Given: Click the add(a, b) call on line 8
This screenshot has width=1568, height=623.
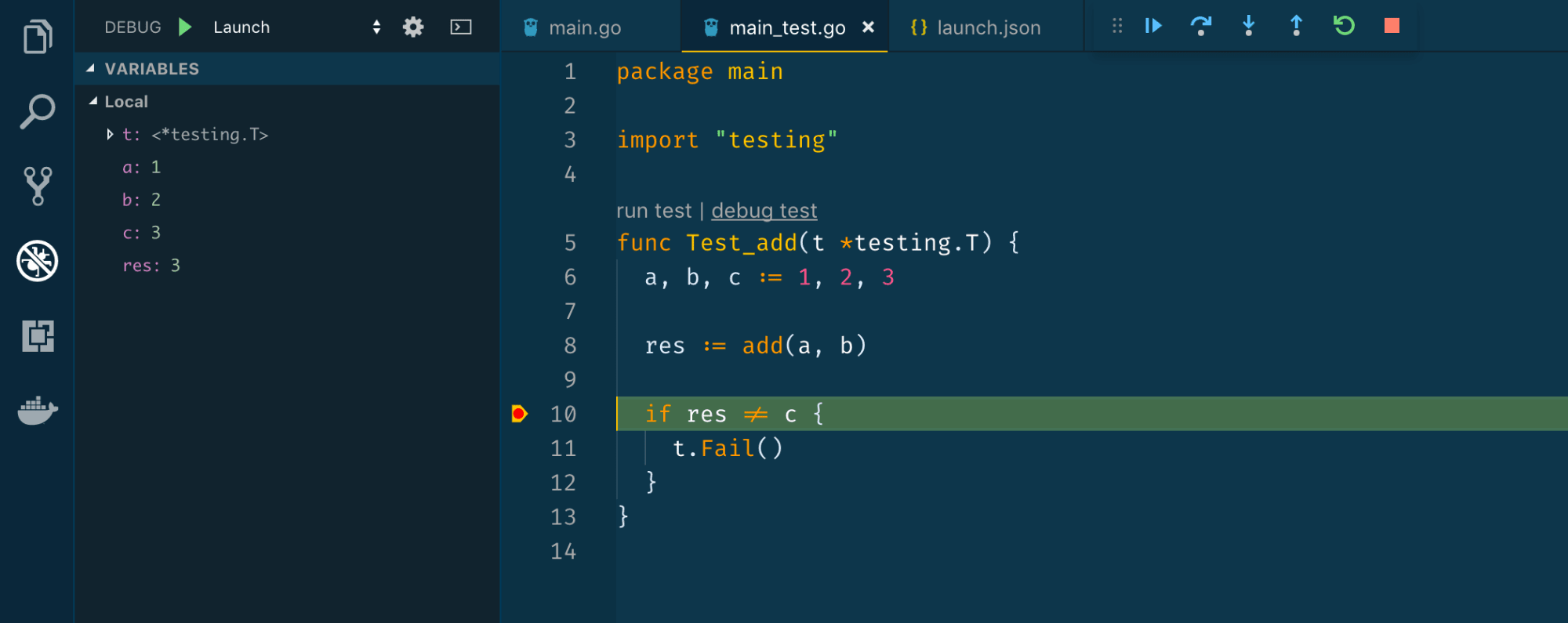Looking at the screenshot, I should click(804, 346).
